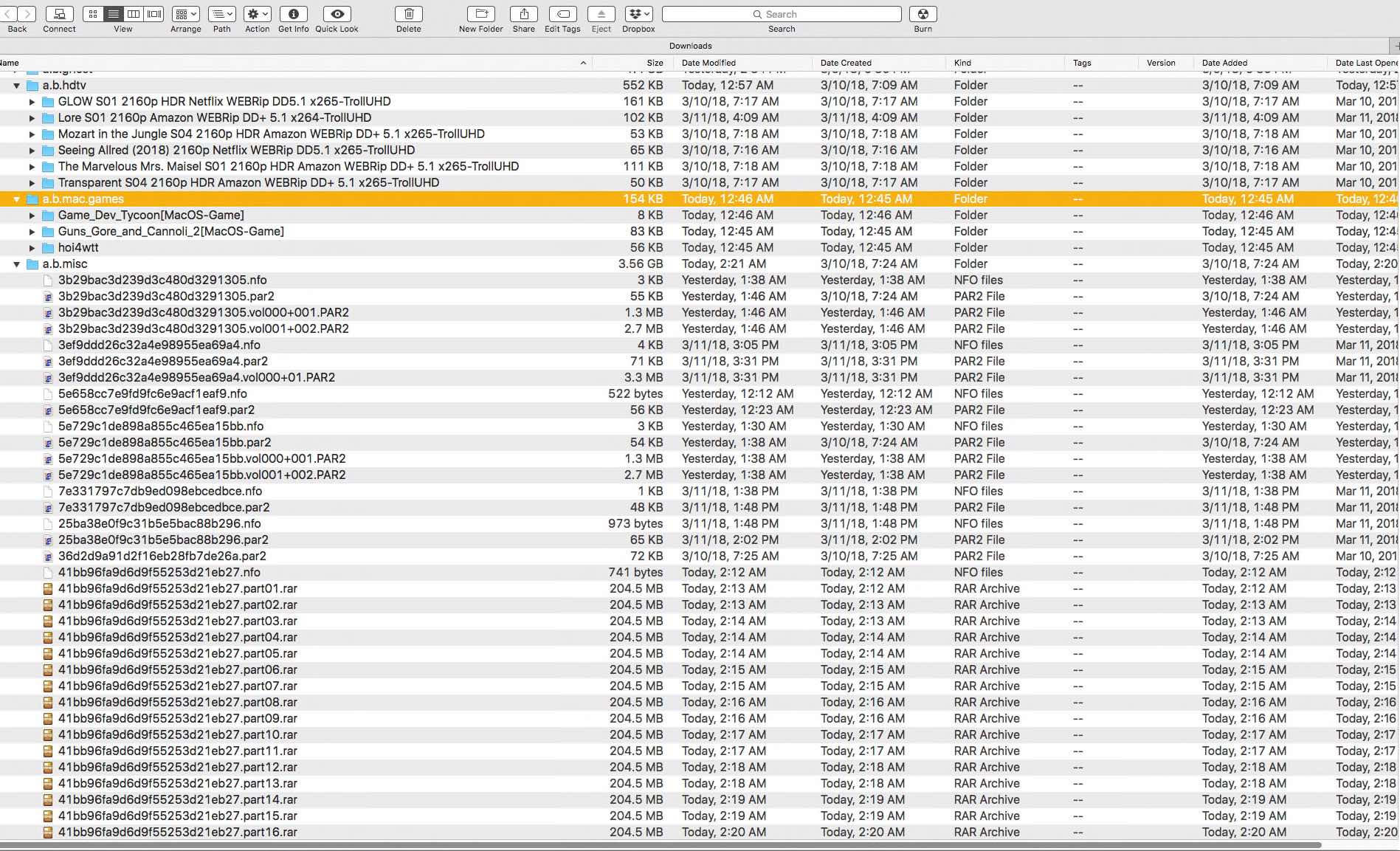Select file 25ba38e0f9c31b5e5bac88b296.nfo
The height and width of the screenshot is (851, 1400).
click(159, 524)
